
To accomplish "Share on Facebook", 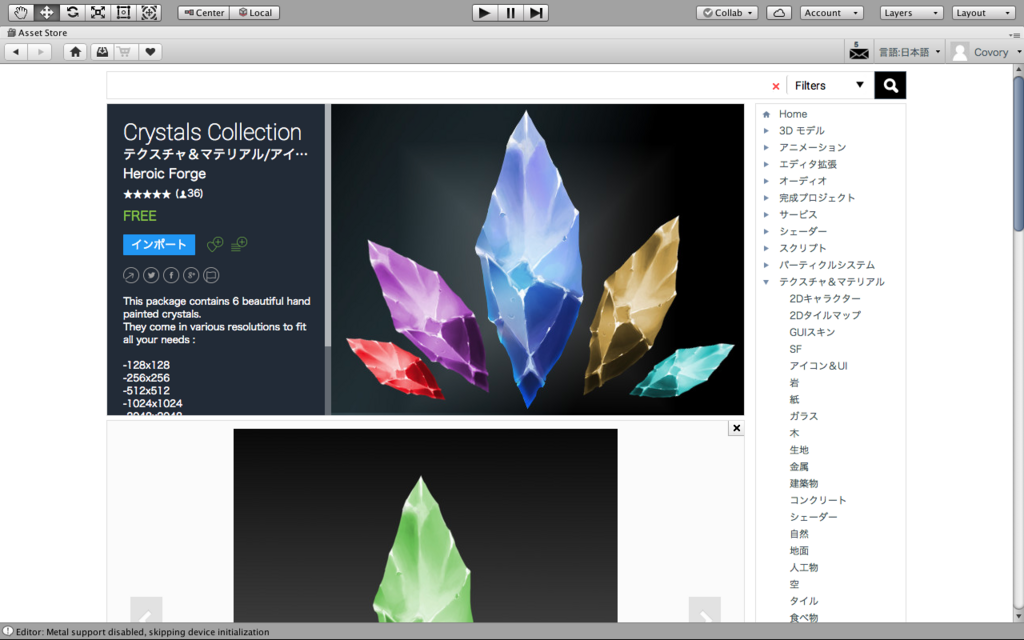I will tap(171, 276).
